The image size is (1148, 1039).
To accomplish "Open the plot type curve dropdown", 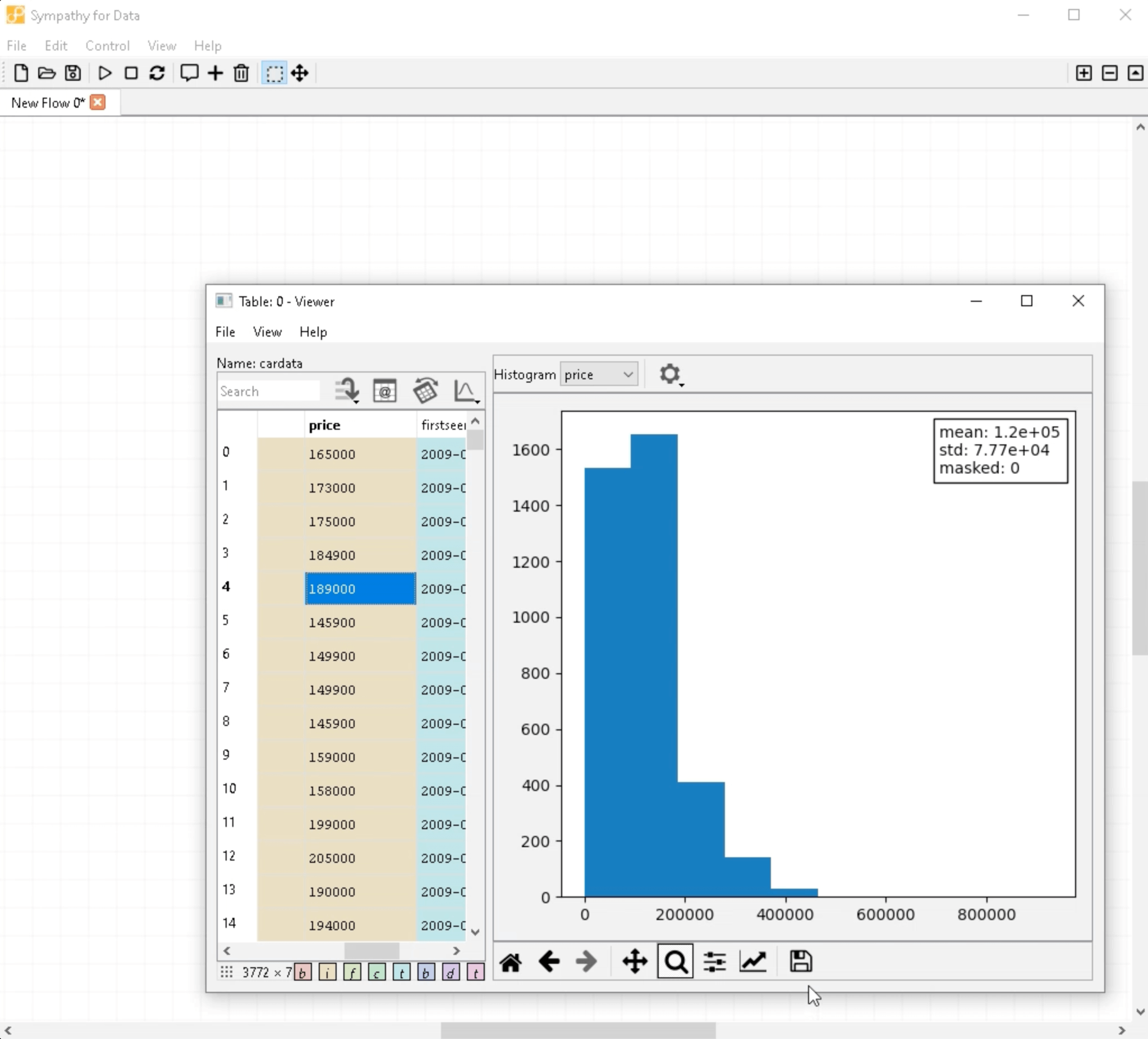I will (466, 391).
